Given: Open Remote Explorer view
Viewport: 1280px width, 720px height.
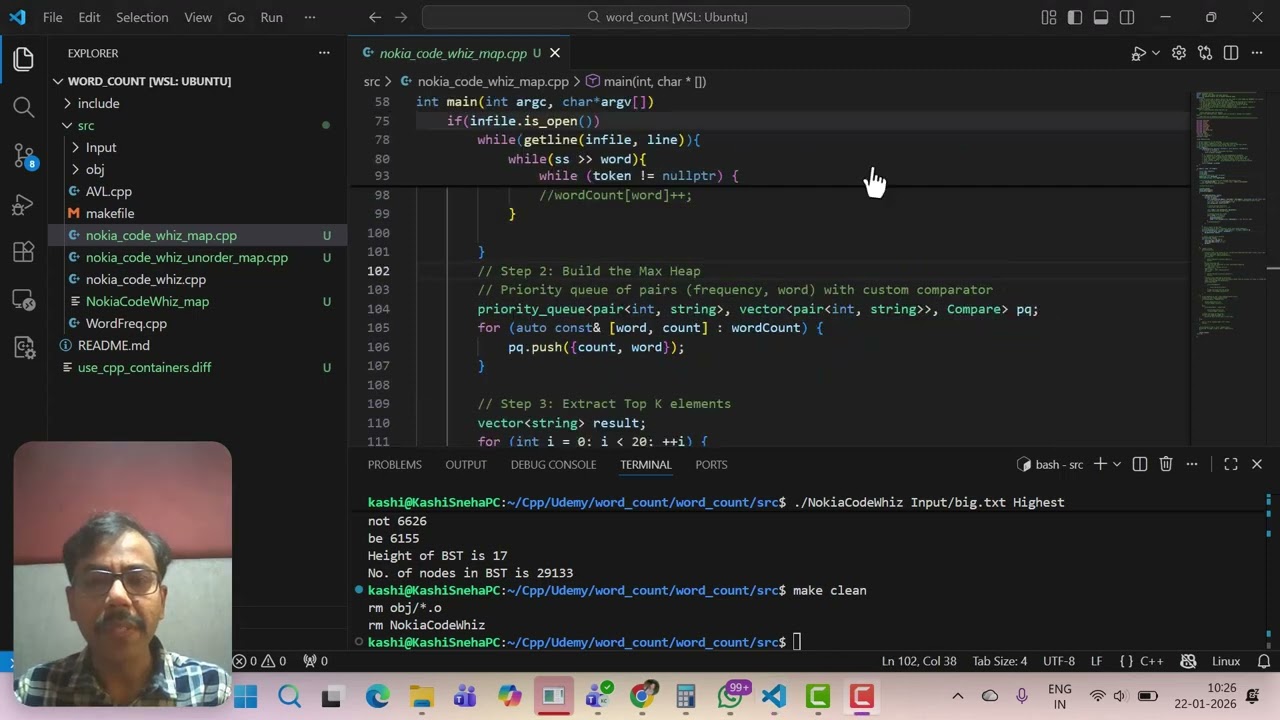Looking at the screenshot, I should [24, 300].
